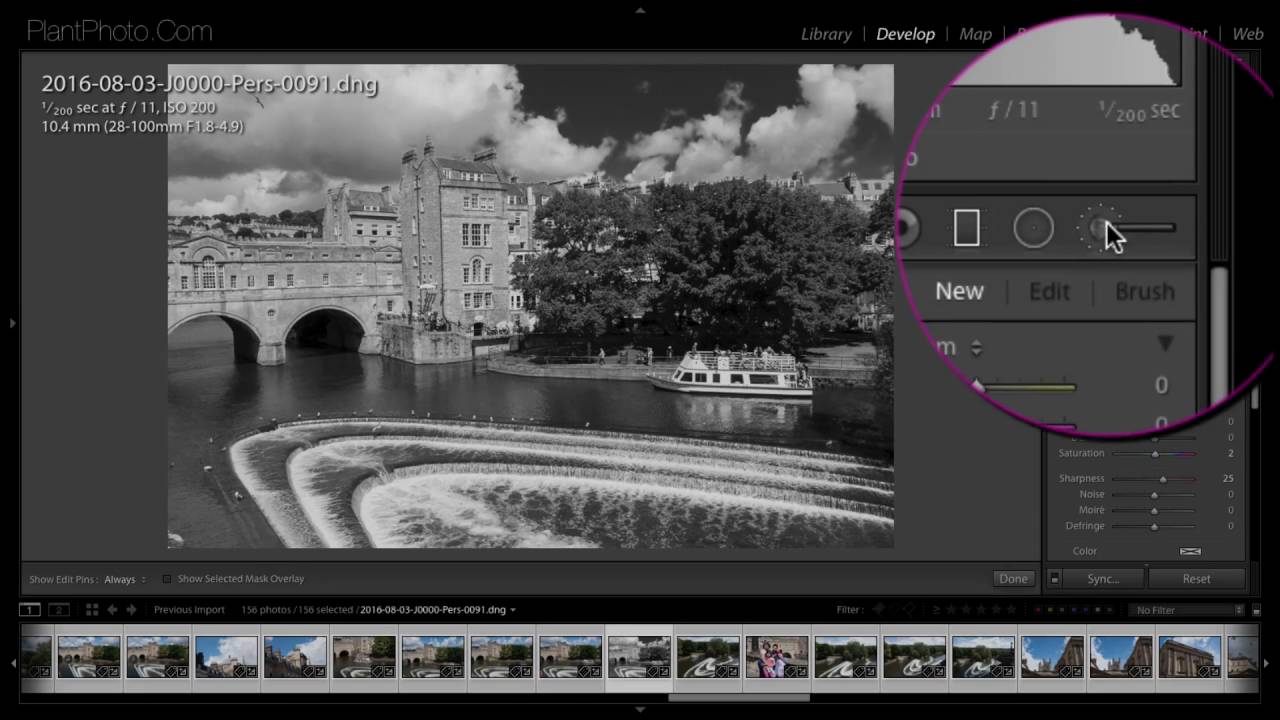Click the Previous Import source label
Viewport: 1280px width, 720px height.
pyautogui.click(x=189, y=610)
